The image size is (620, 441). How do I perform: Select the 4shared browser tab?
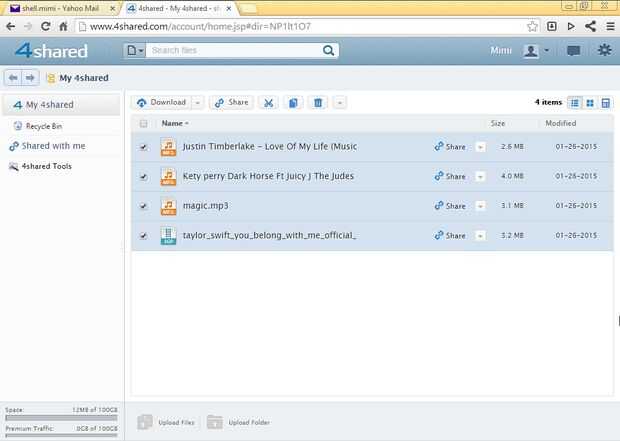(x=179, y=8)
